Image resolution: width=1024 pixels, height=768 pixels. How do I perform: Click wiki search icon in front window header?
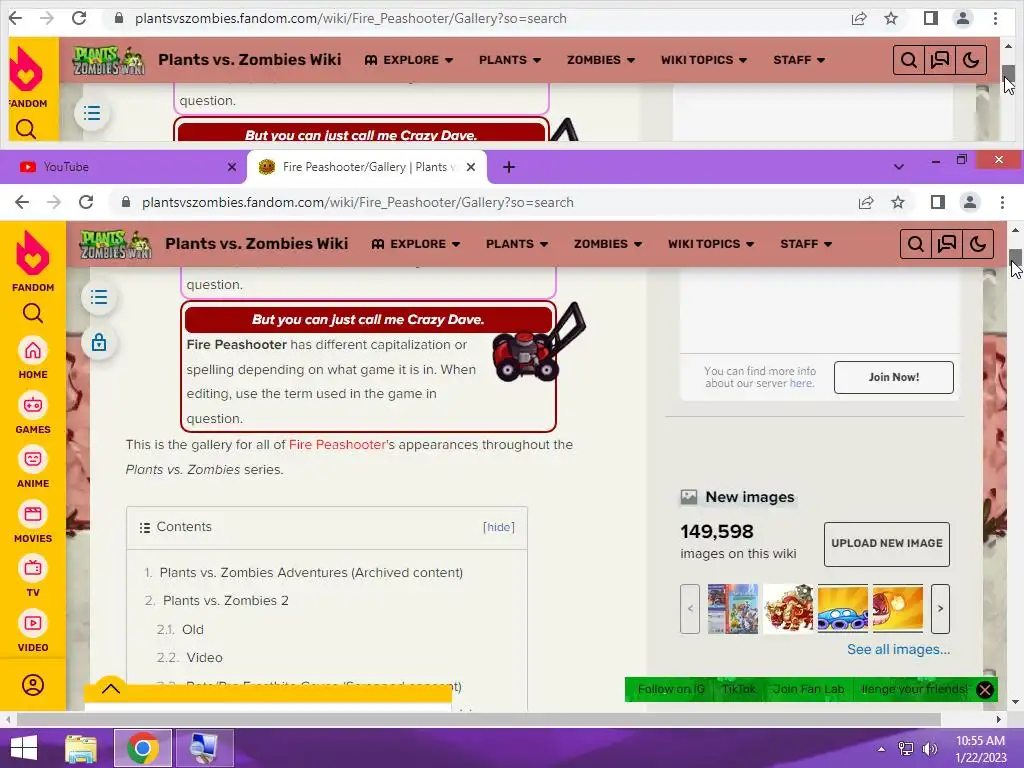tap(916, 244)
